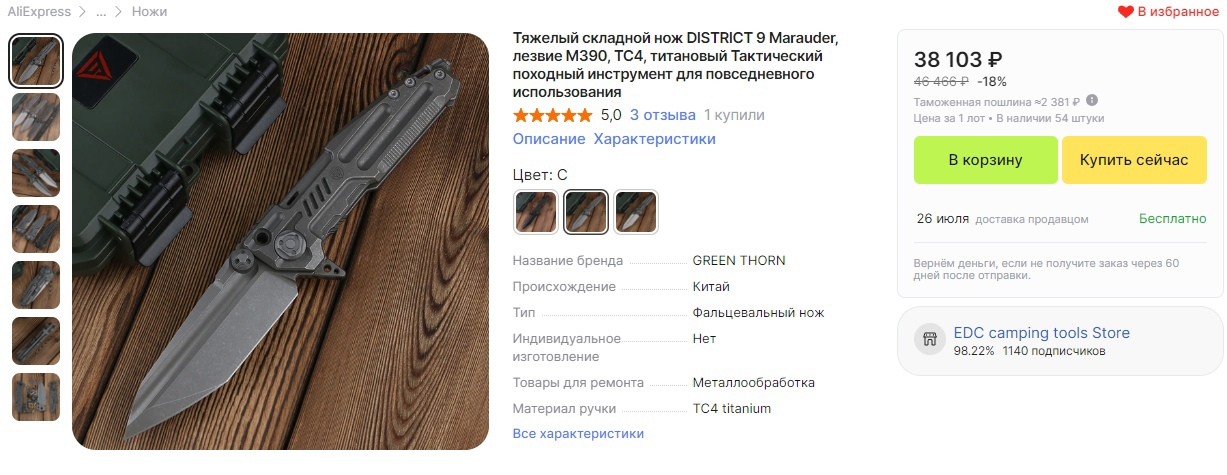Click the customs duty info icon
Viewport: 1227px width, 475px height.
[1092, 101]
